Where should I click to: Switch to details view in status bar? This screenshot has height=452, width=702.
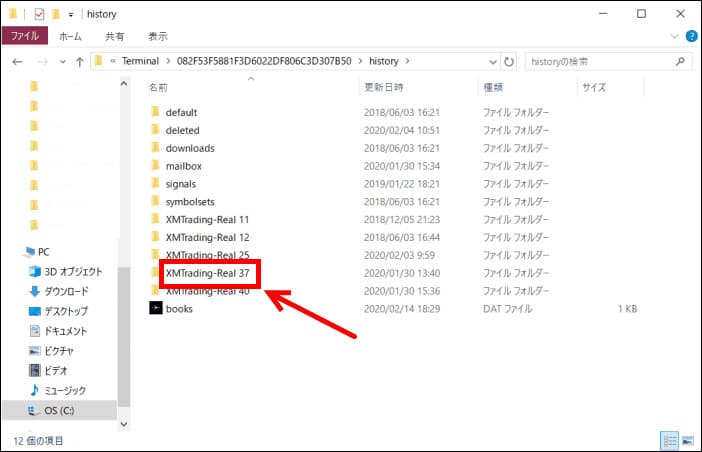pyautogui.click(x=670, y=440)
